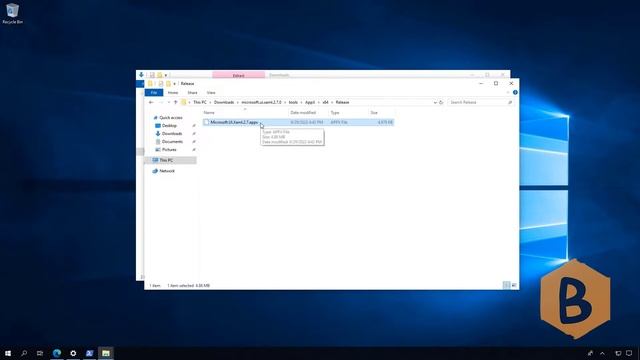Open Task View in the taskbar

(x=40, y=353)
